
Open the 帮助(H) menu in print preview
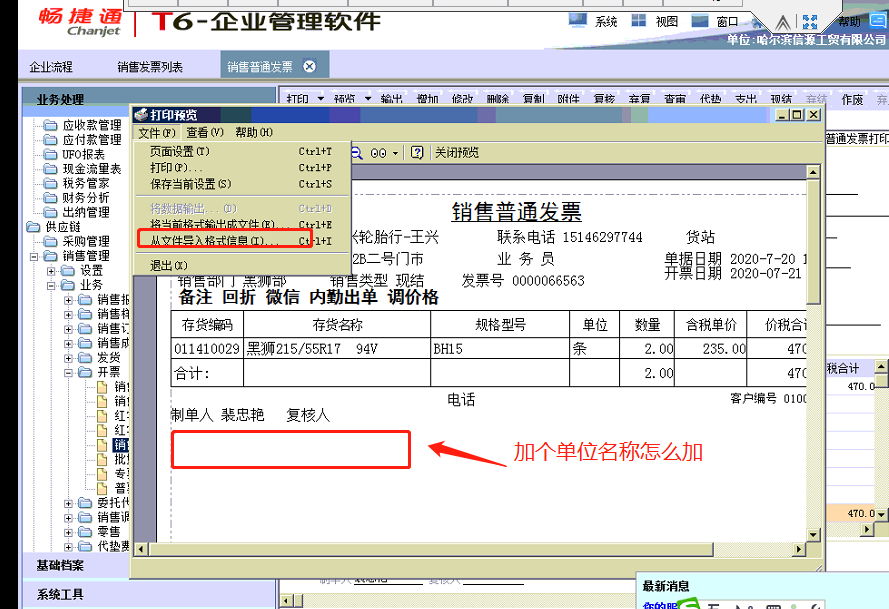point(254,133)
